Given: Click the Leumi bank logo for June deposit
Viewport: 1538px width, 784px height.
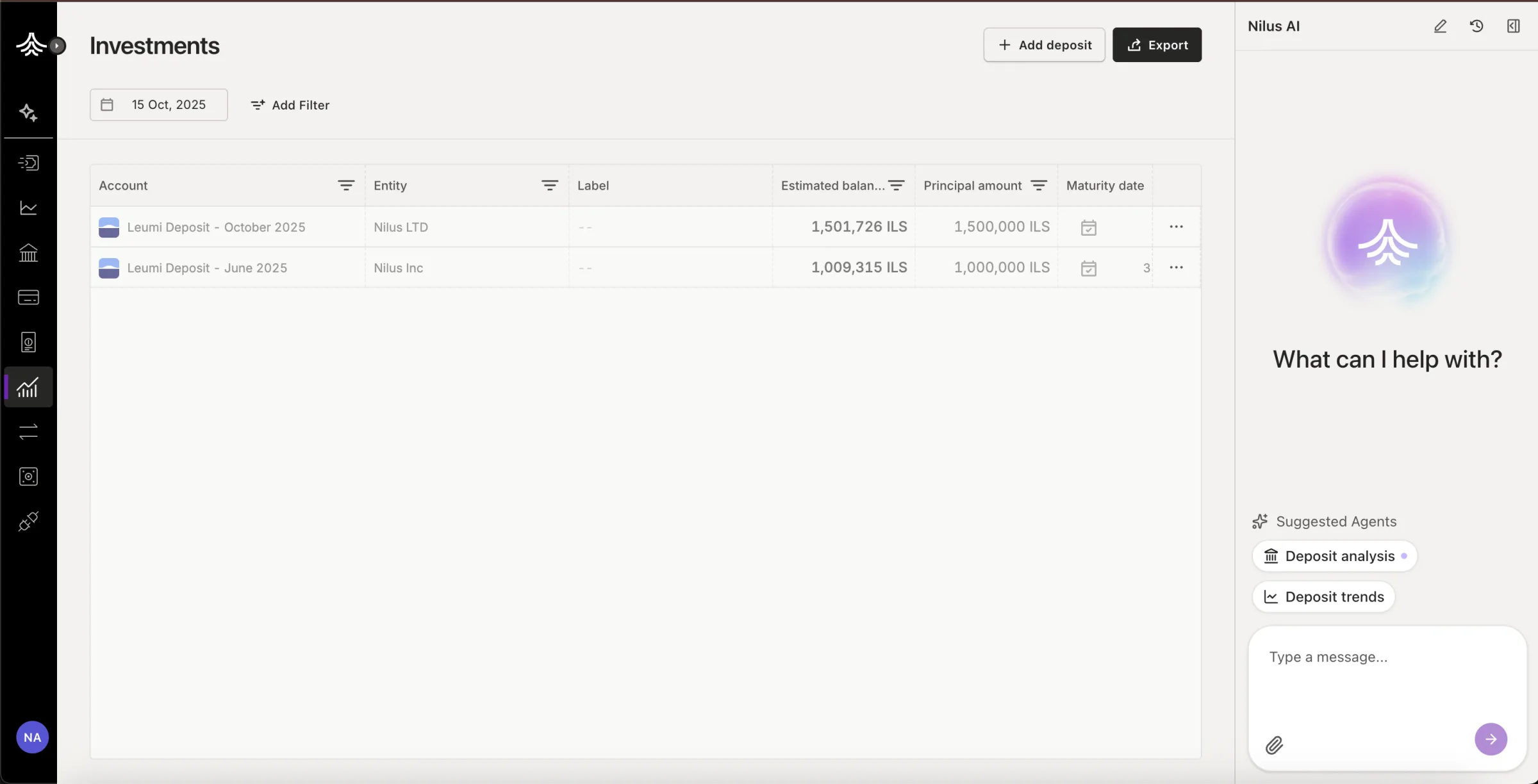Looking at the screenshot, I should (109, 268).
